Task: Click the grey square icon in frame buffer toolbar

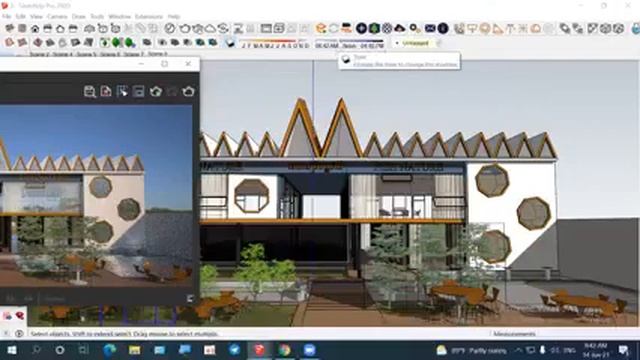Action: tap(138, 91)
